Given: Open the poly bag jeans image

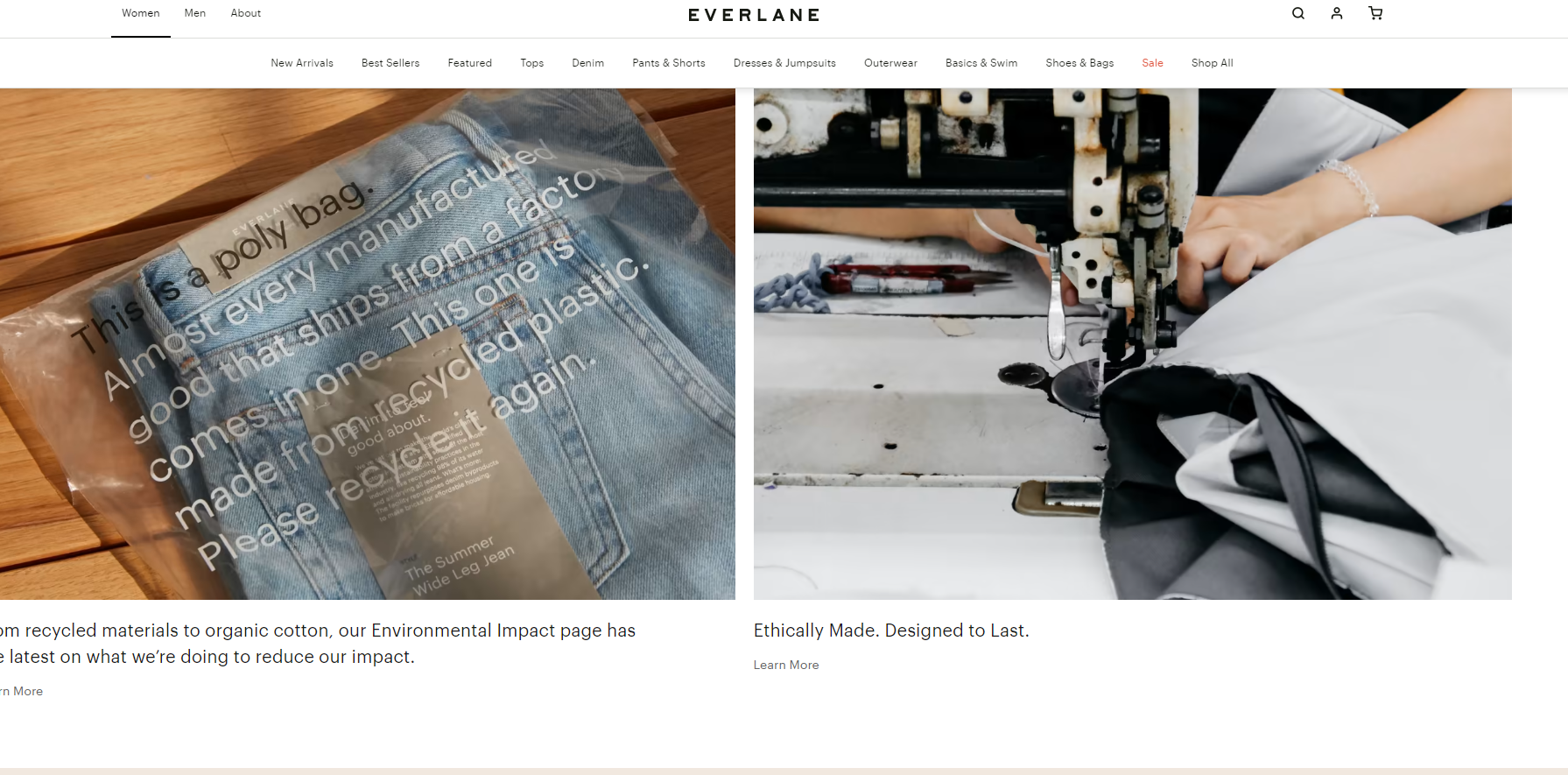Looking at the screenshot, I should tap(368, 343).
